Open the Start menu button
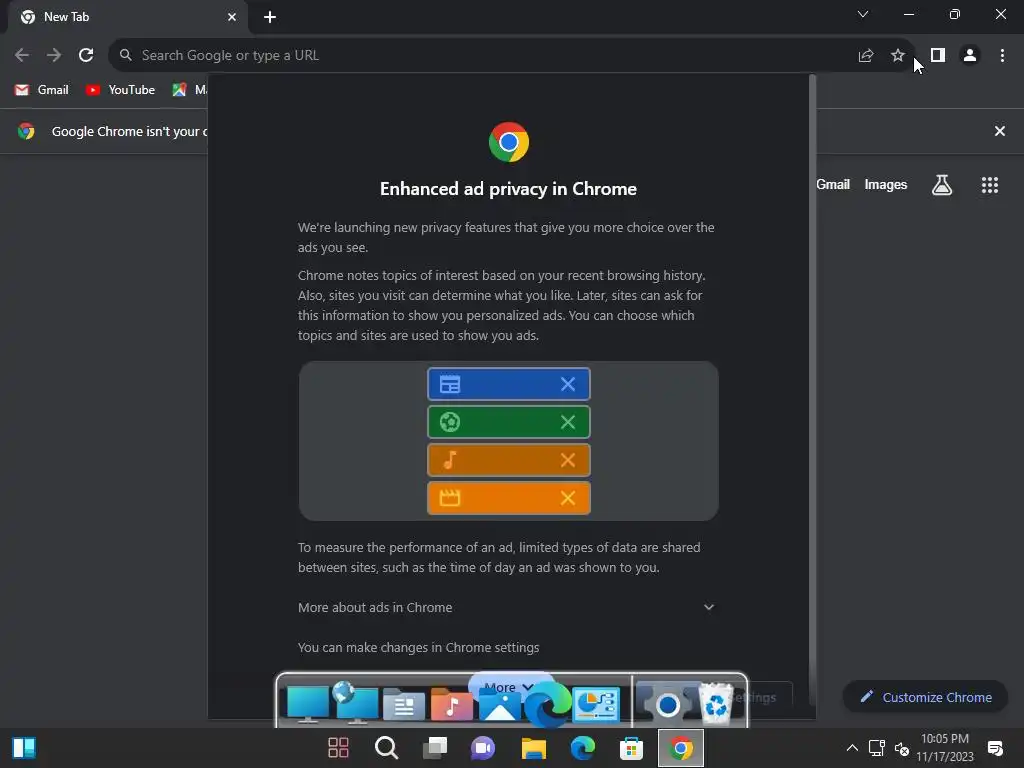Image resolution: width=1024 pixels, height=768 pixels. pos(24,748)
